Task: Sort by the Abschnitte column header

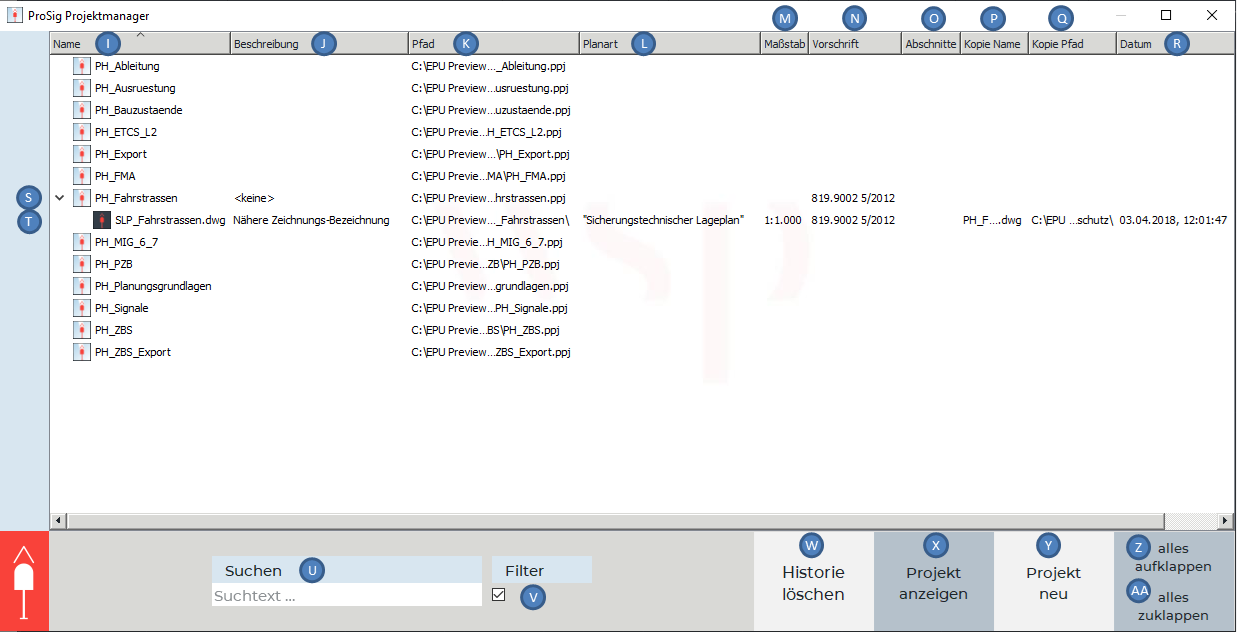Action: point(930,44)
